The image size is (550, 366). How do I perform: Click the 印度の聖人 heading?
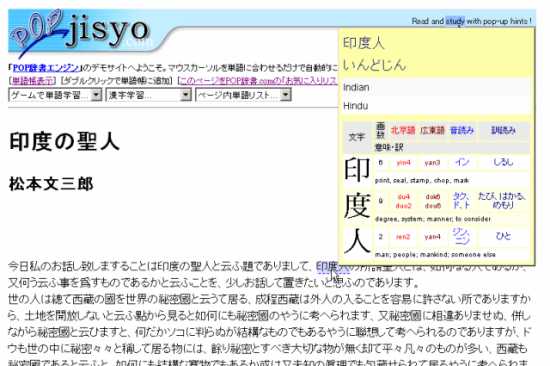(x=64, y=141)
